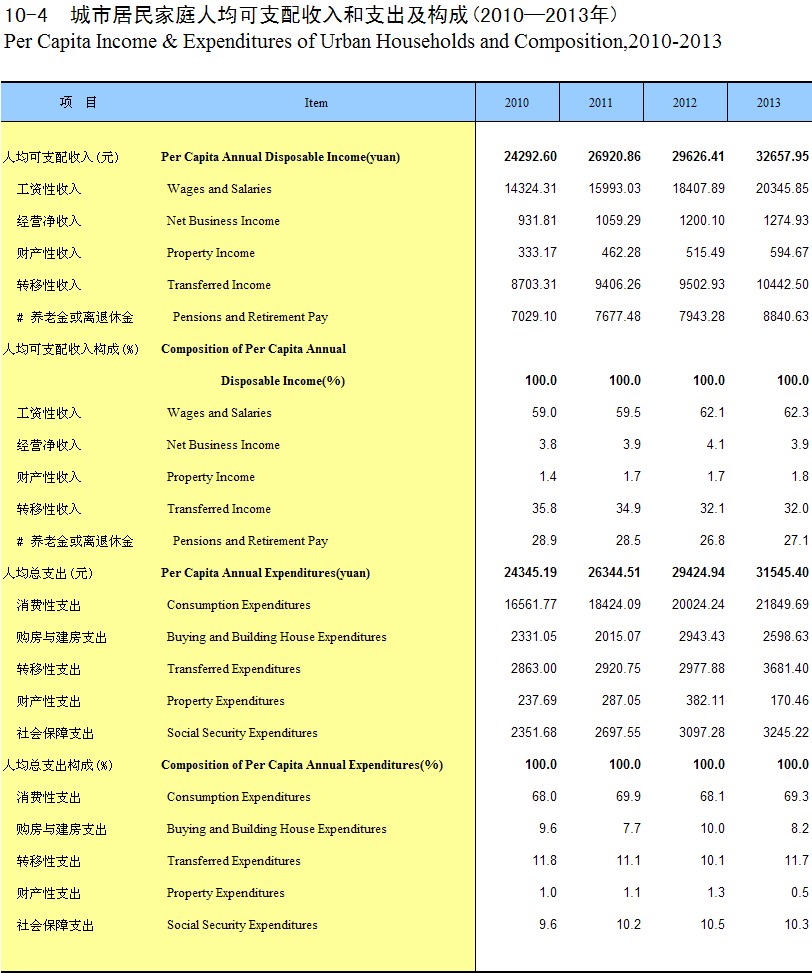
Task: Select the Chinese table title starting with 10-4
Action: [x=310, y=15]
